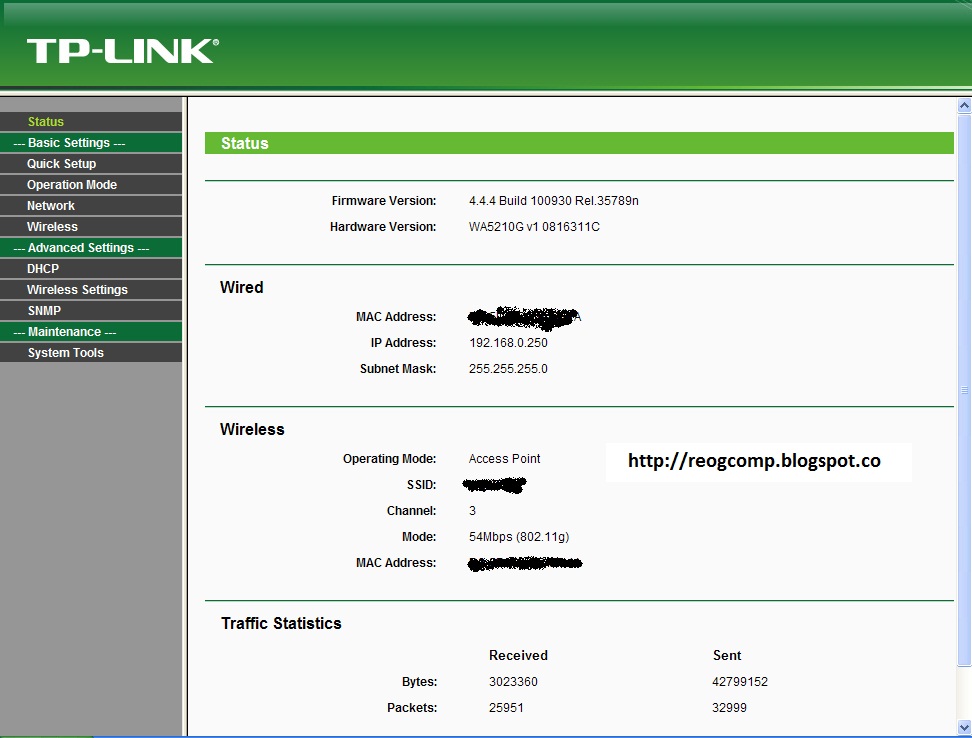Select DHCP from the sidebar
The image size is (972, 738).
43,268
